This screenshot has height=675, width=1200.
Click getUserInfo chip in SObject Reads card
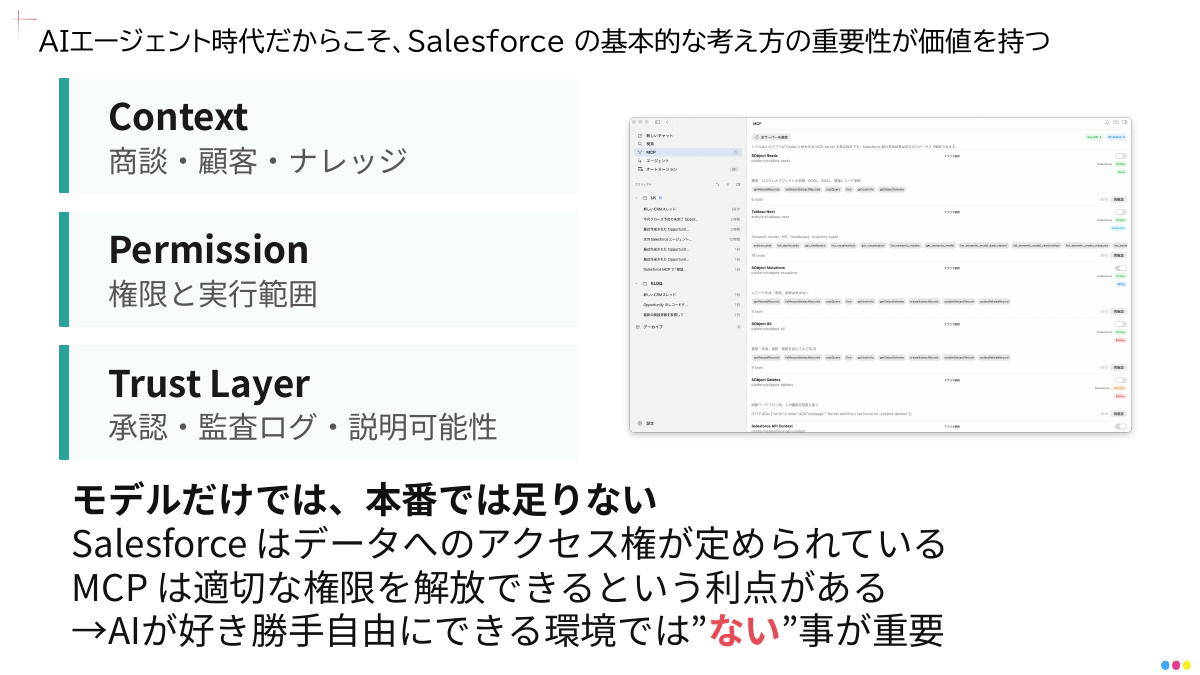pos(865,189)
